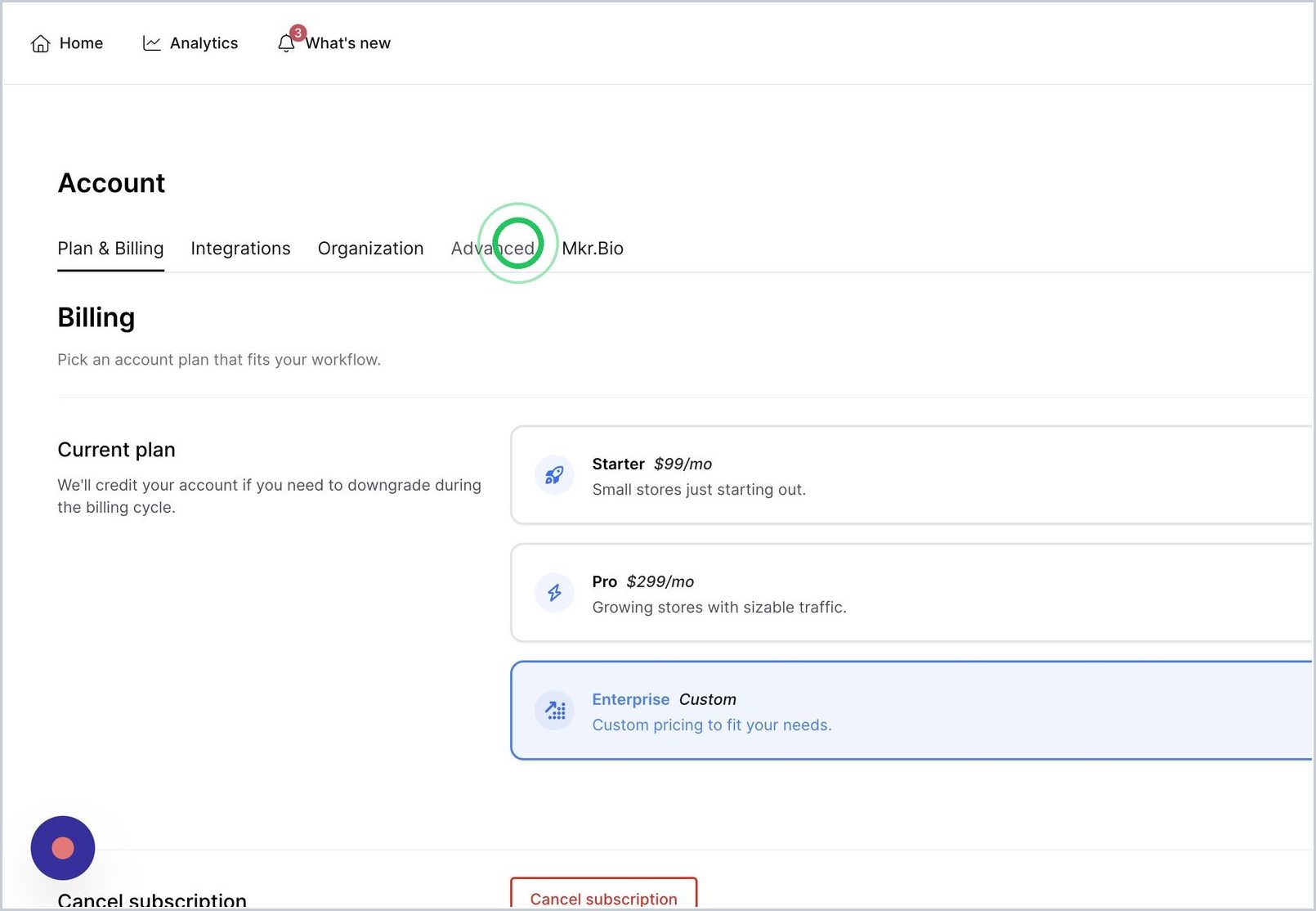Image resolution: width=1316 pixels, height=911 pixels.
Task: Open the purple chat widget bubble
Action: click(x=63, y=848)
